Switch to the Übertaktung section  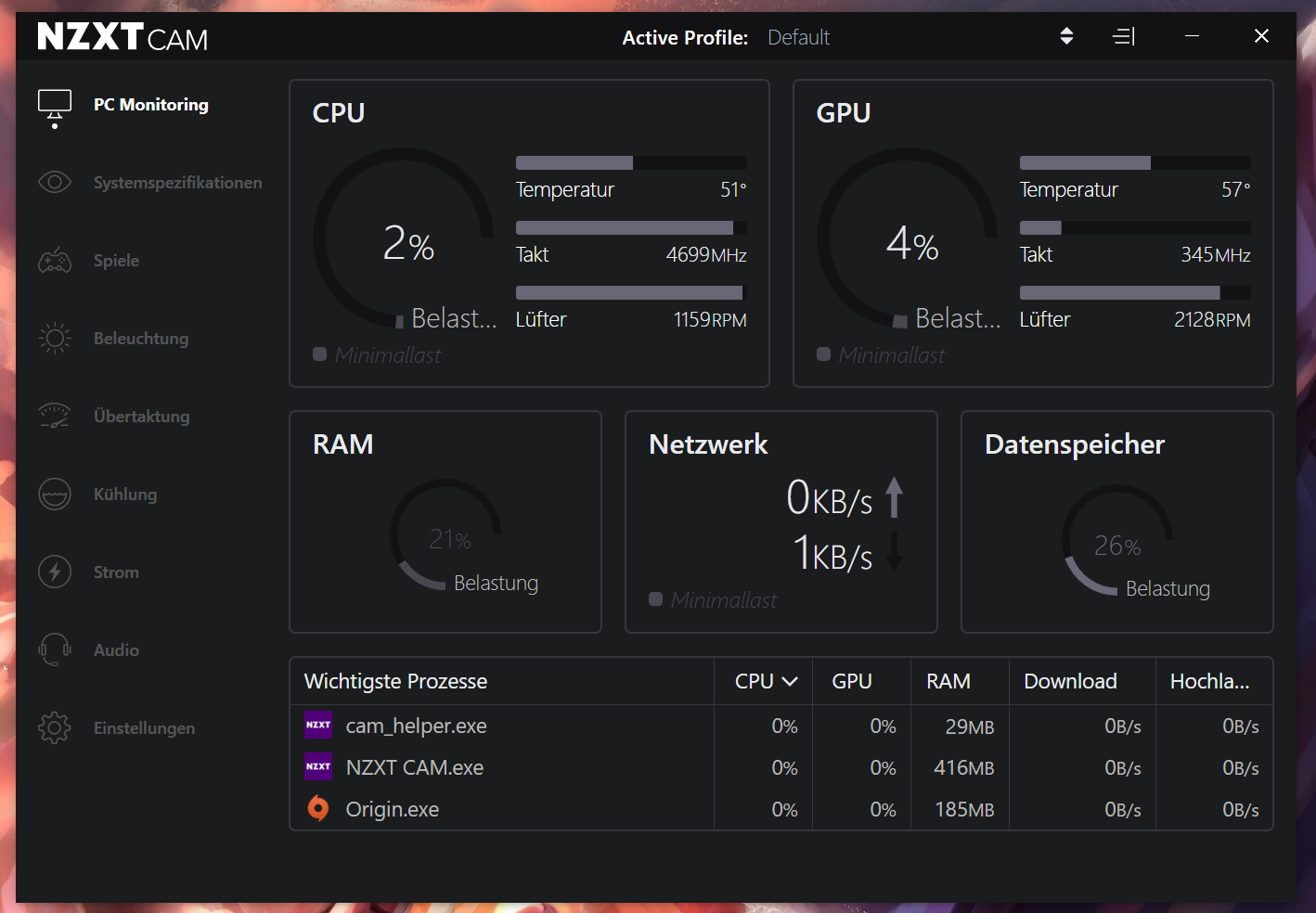pos(141,417)
